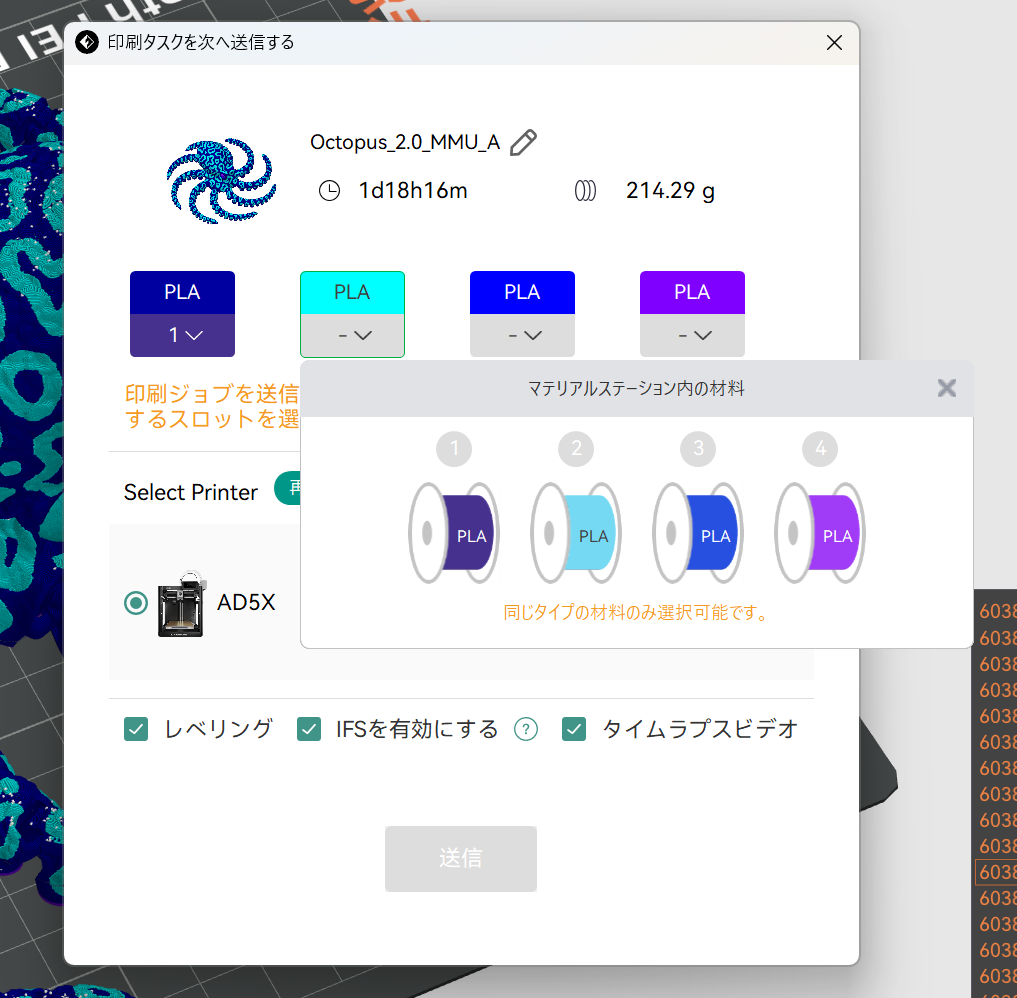
Task: Click the IFS help question mark icon
Action: click(x=526, y=730)
